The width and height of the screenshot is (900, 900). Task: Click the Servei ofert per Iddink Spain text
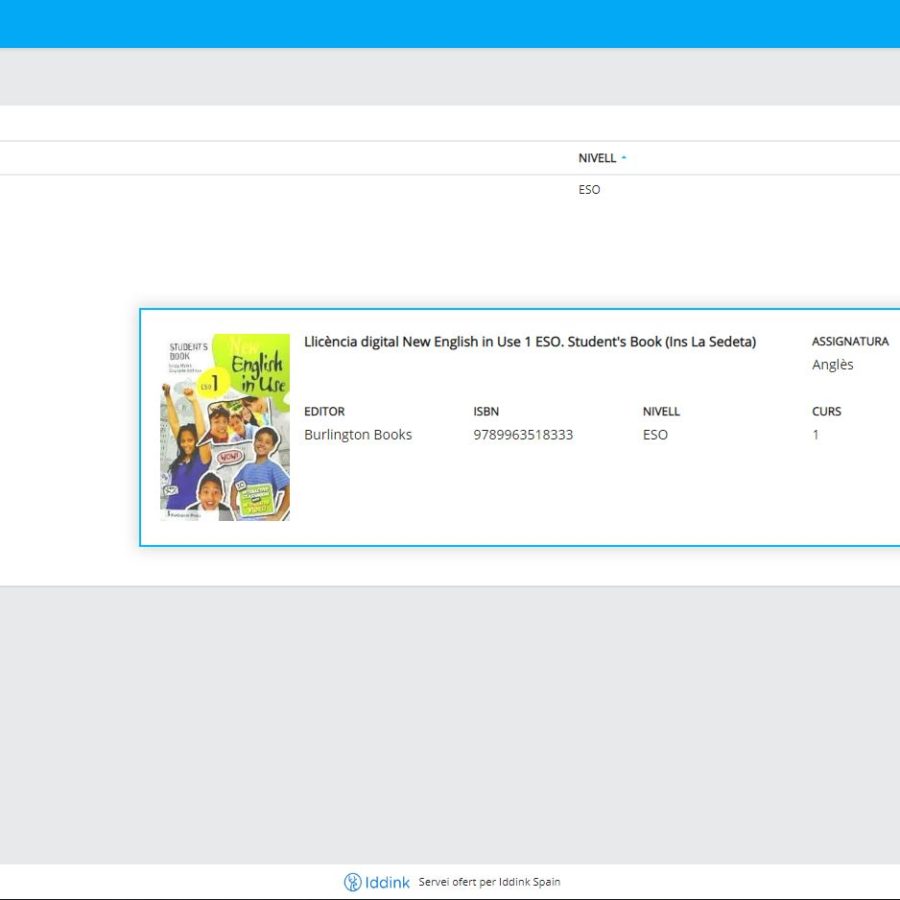(x=488, y=882)
